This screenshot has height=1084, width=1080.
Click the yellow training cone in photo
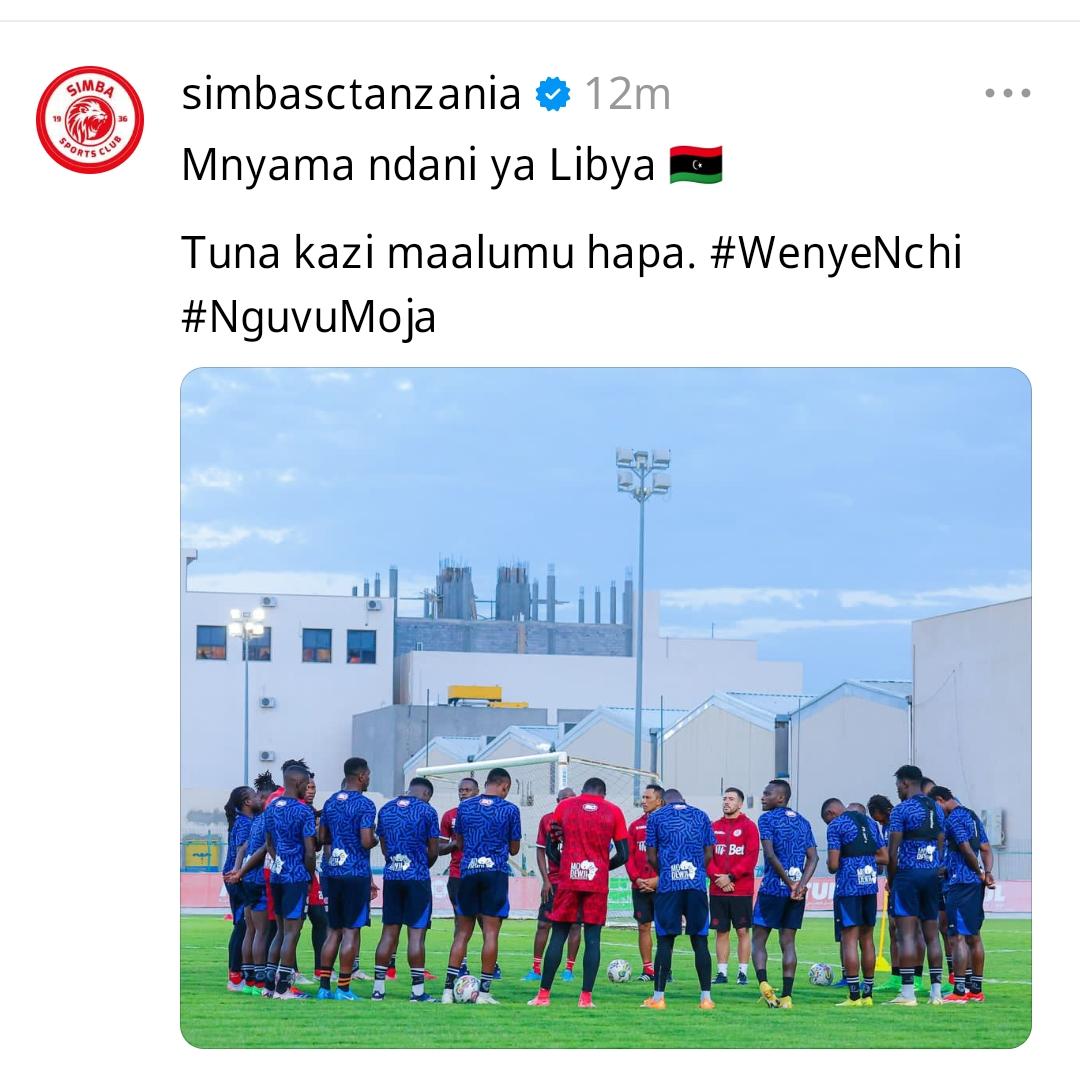pyautogui.click(x=883, y=933)
